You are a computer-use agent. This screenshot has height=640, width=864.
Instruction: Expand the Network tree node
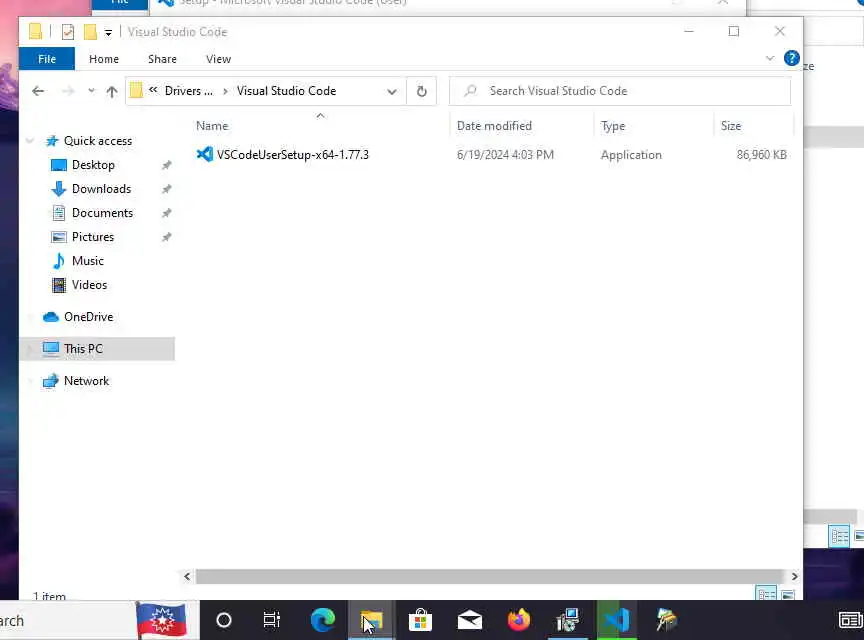click(x=30, y=381)
